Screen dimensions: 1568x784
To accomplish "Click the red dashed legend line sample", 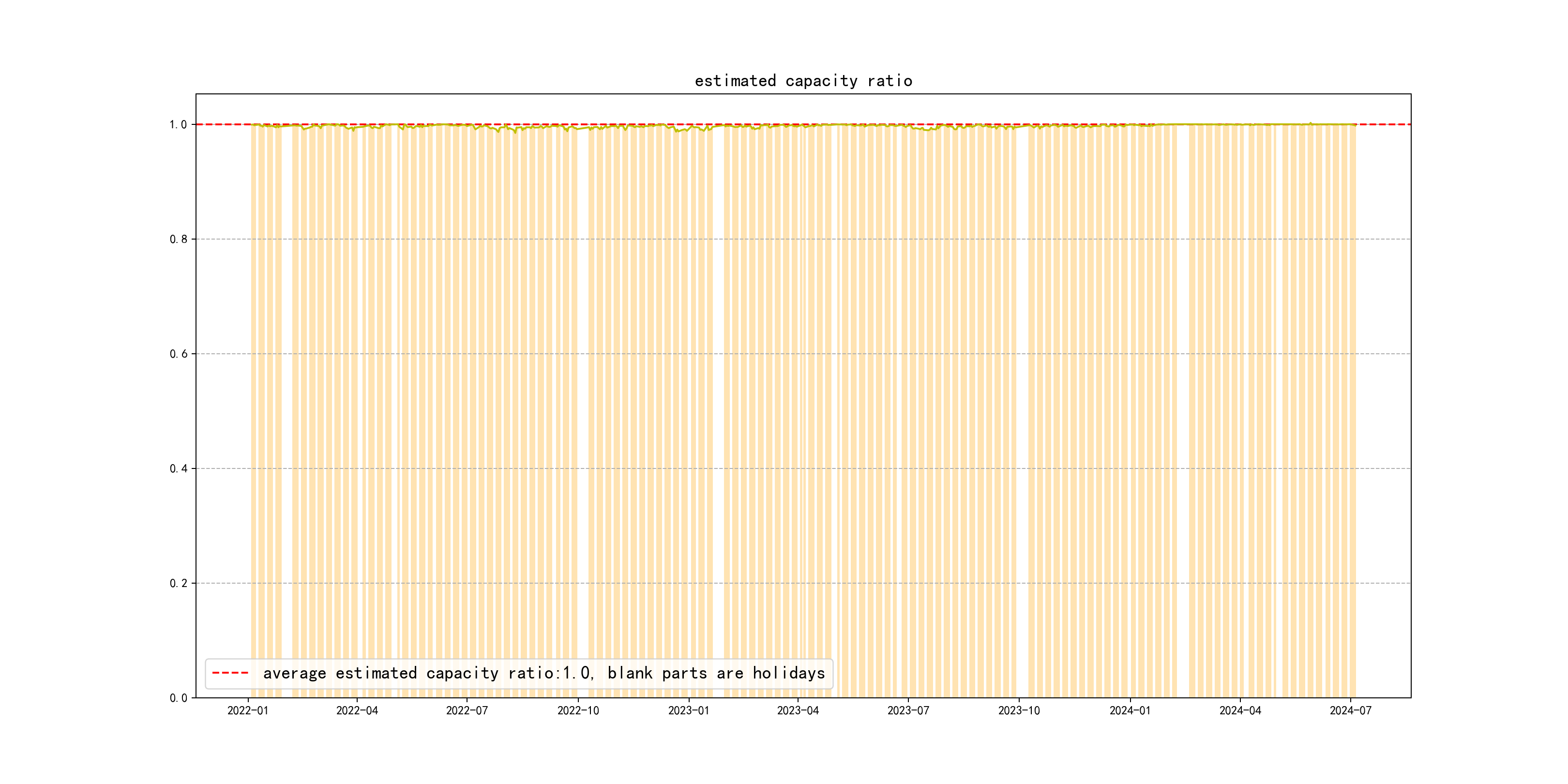I will (230, 673).
